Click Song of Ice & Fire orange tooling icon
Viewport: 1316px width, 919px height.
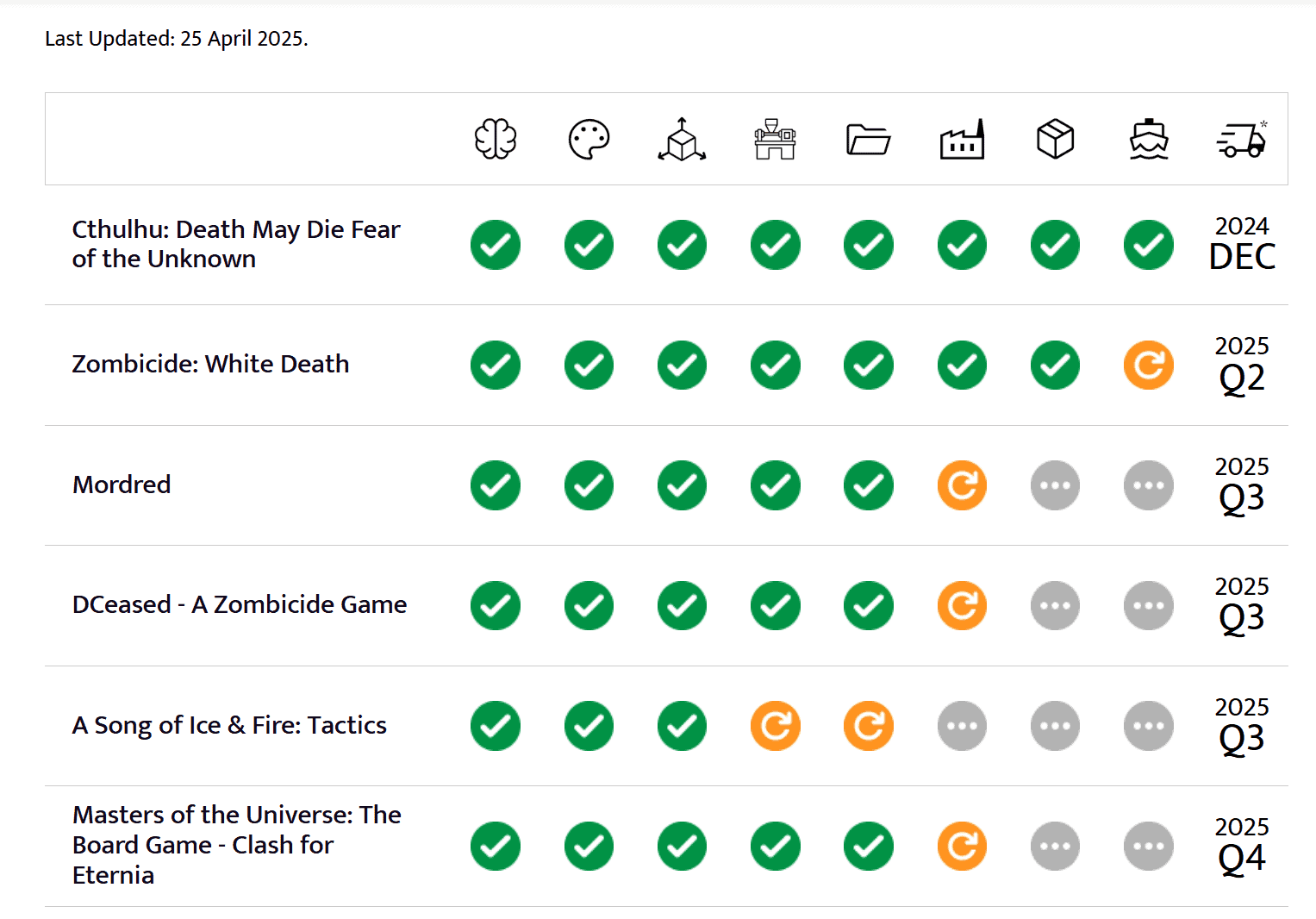coord(775,726)
